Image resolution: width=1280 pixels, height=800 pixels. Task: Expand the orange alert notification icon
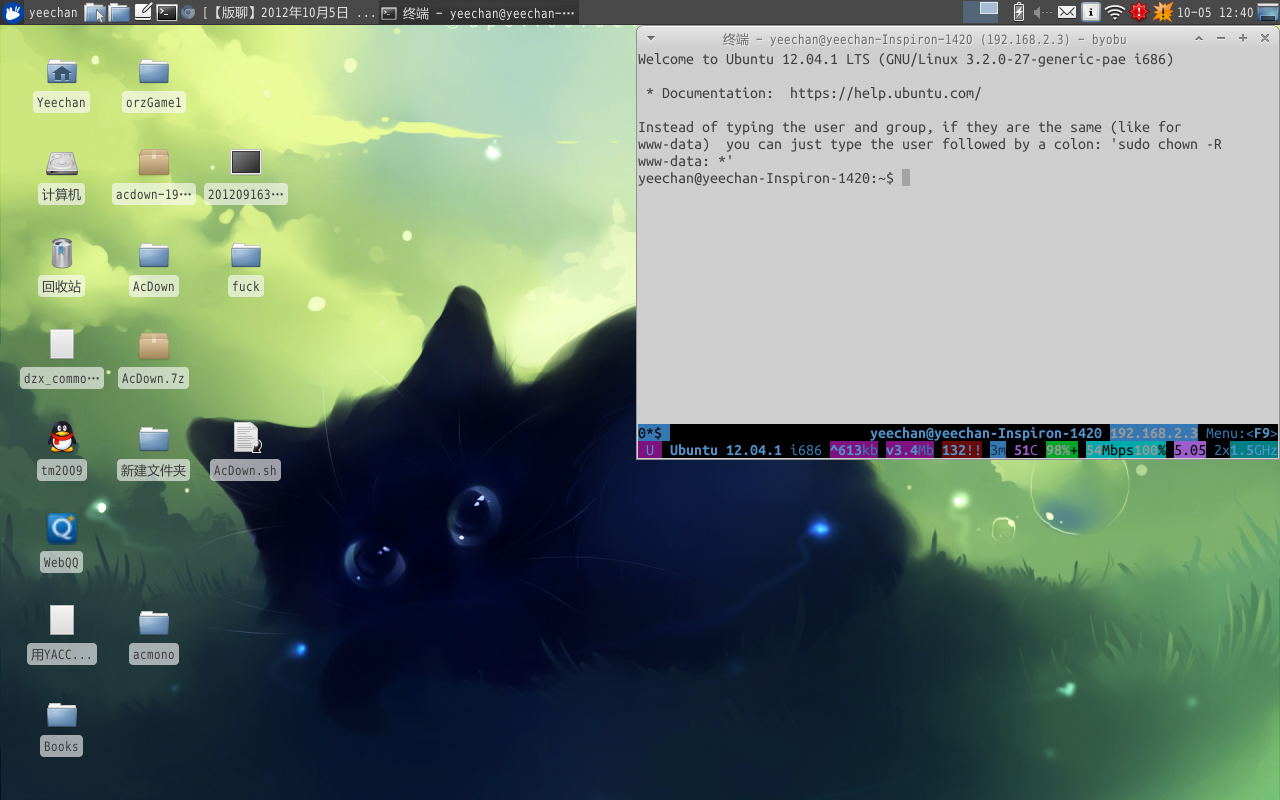1163,12
